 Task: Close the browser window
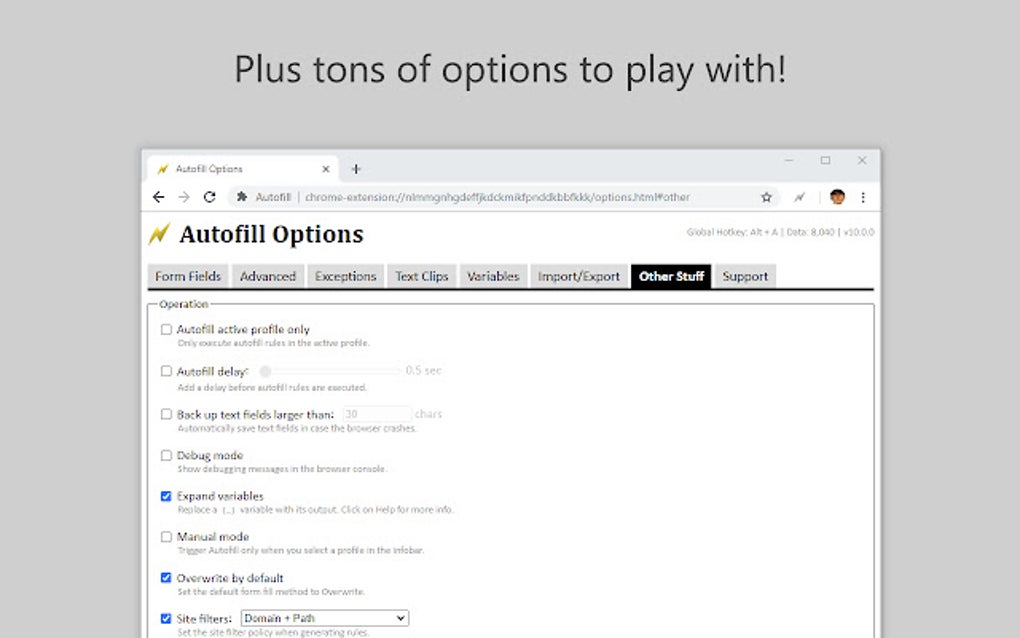point(862,160)
